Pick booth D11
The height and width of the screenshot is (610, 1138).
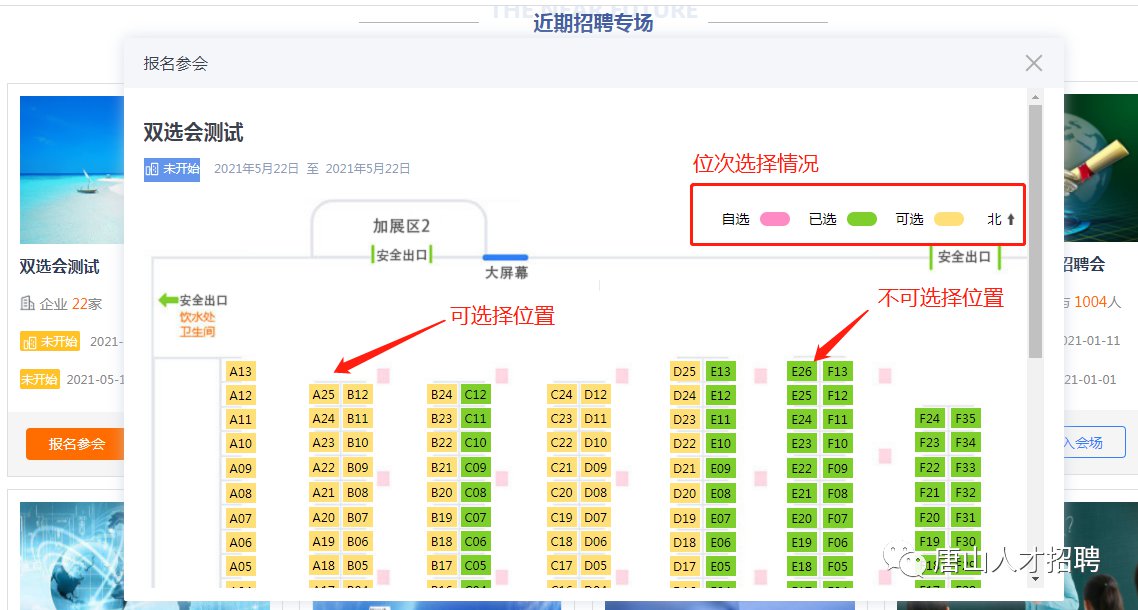pyautogui.click(x=595, y=418)
